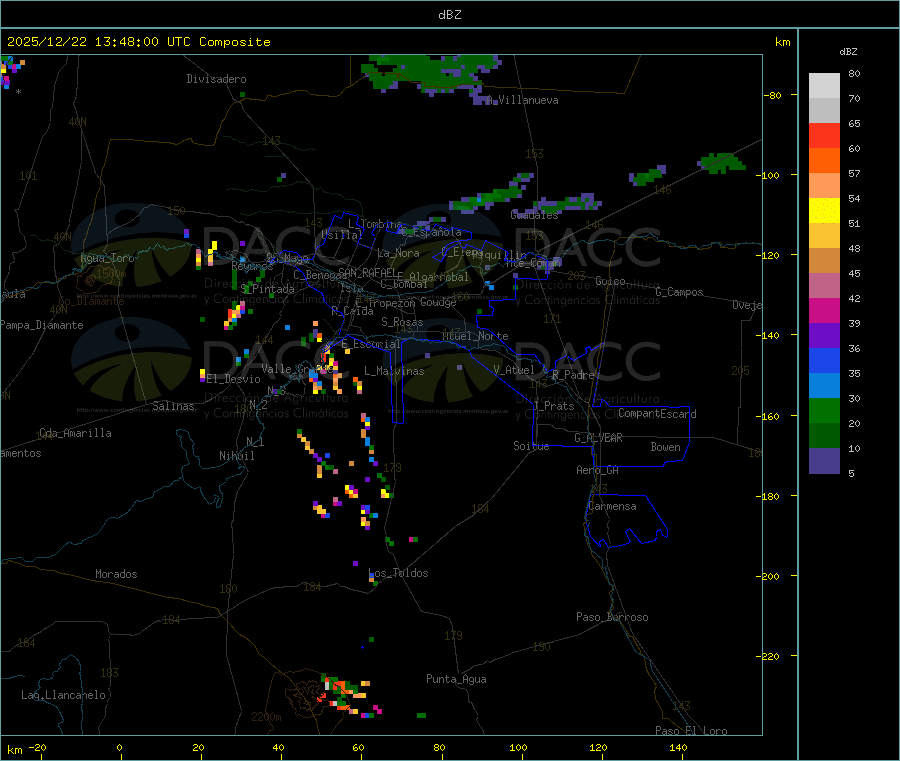Click the 60 km horizontal axis tick

click(358, 747)
